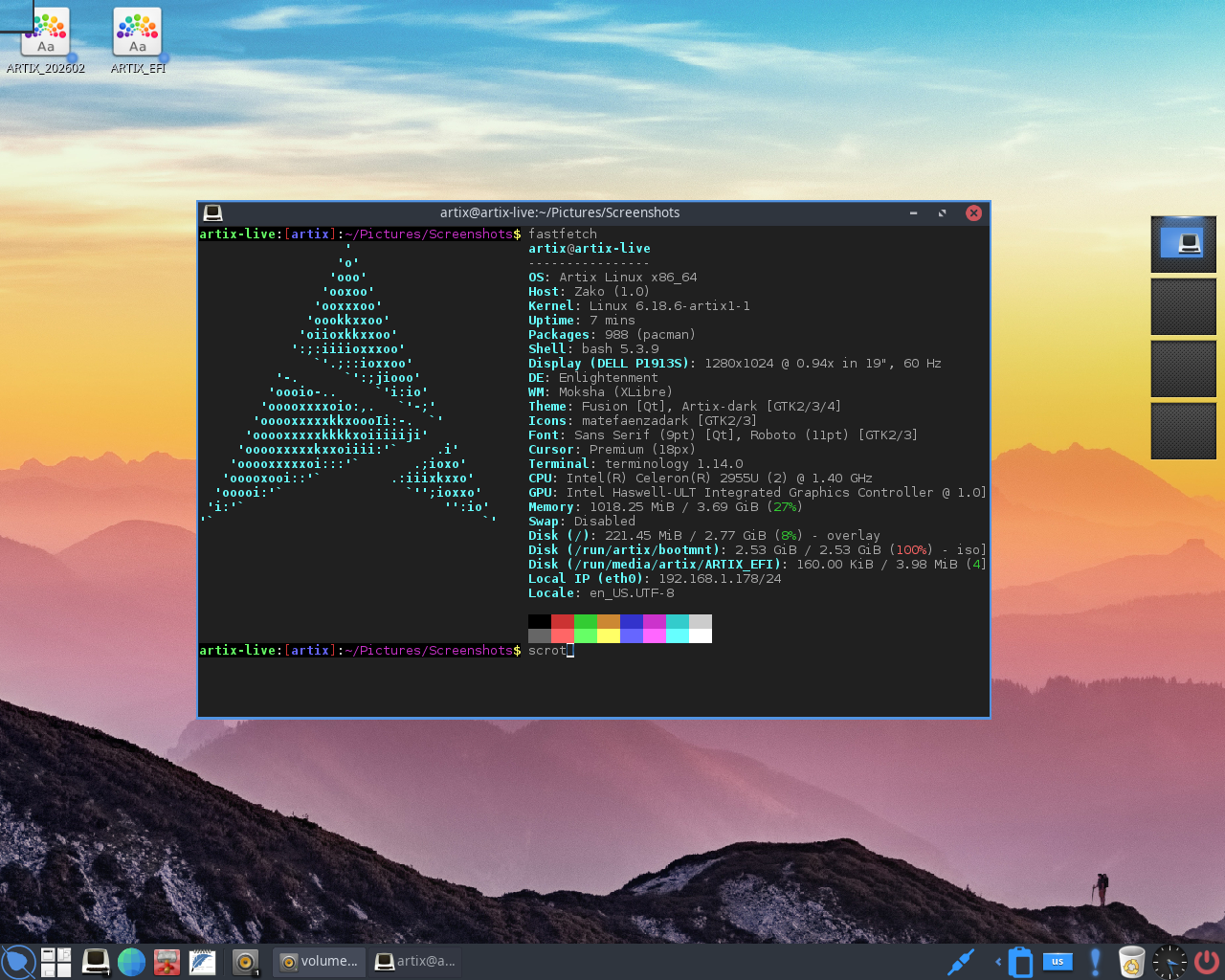Screen dimensions: 1225x980
Task: Toggle the exclamation notification indicator
Action: [1094, 962]
